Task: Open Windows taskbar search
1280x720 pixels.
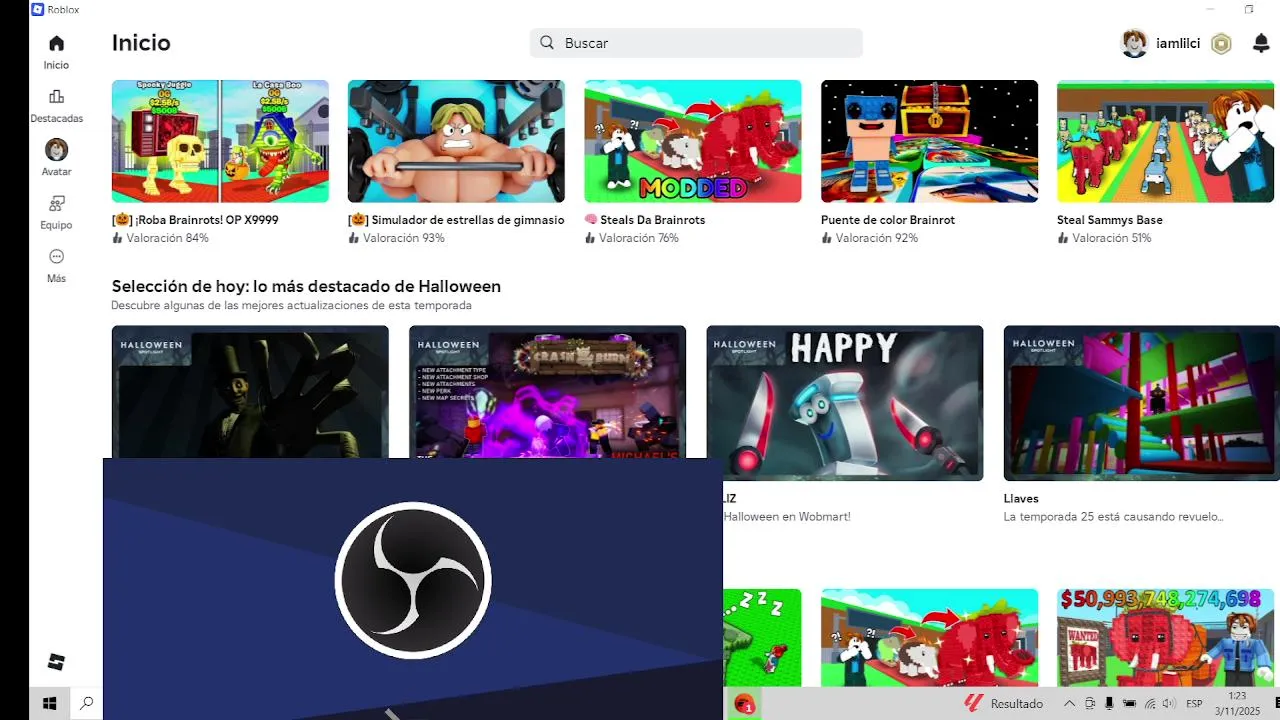Action: click(86, 704)
